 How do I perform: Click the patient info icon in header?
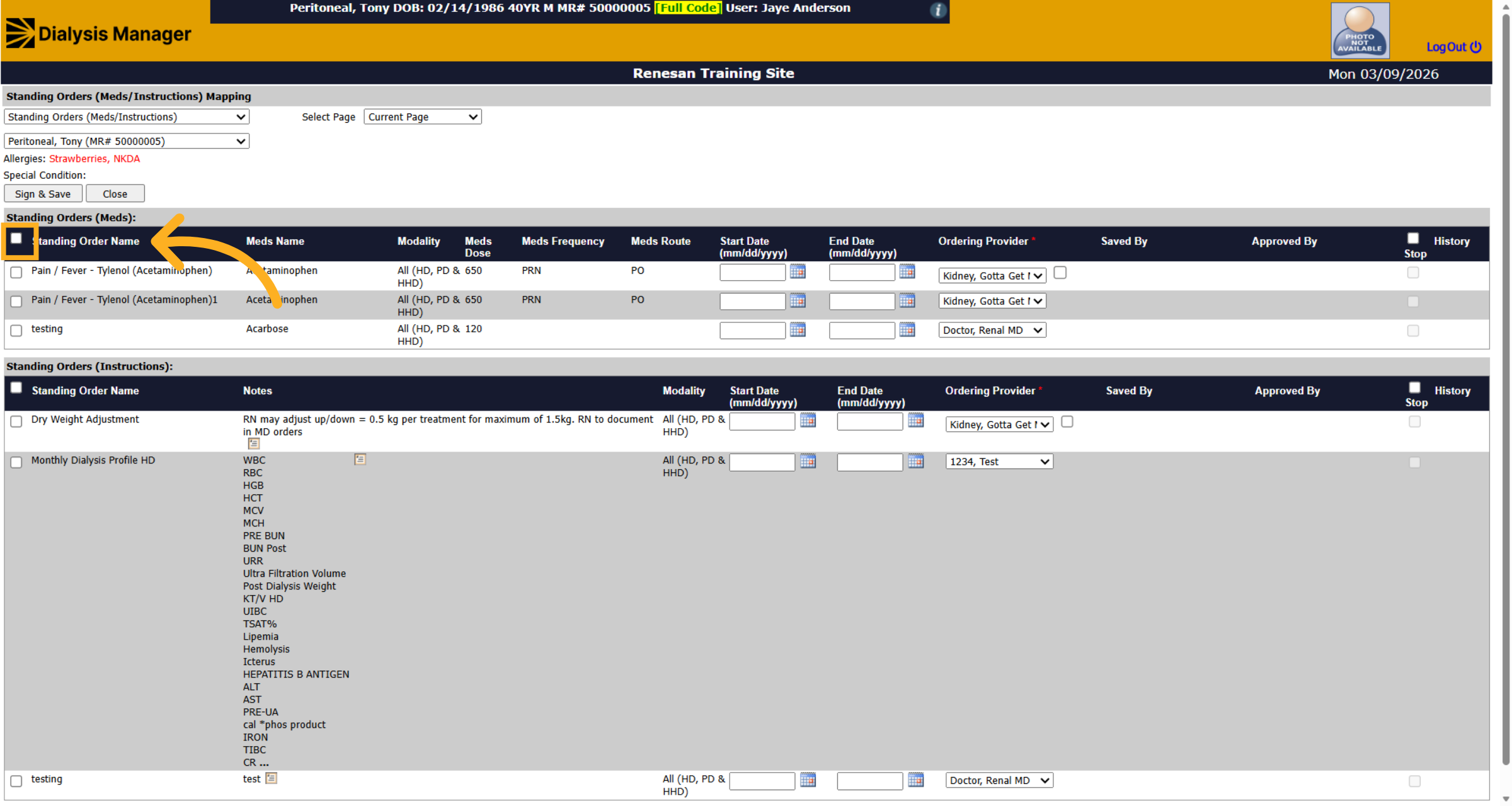click(x=937, y=10)
